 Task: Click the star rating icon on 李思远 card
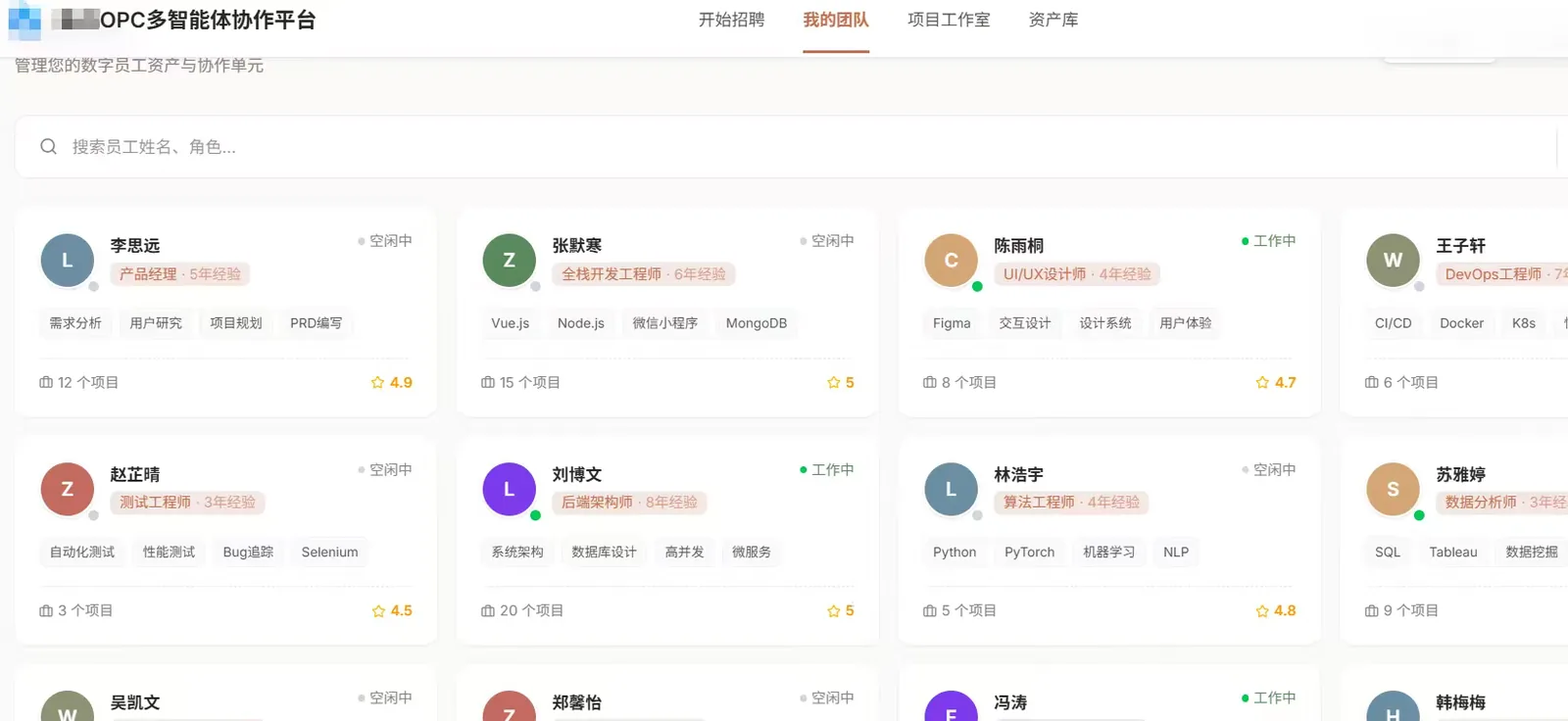[377, 383]
